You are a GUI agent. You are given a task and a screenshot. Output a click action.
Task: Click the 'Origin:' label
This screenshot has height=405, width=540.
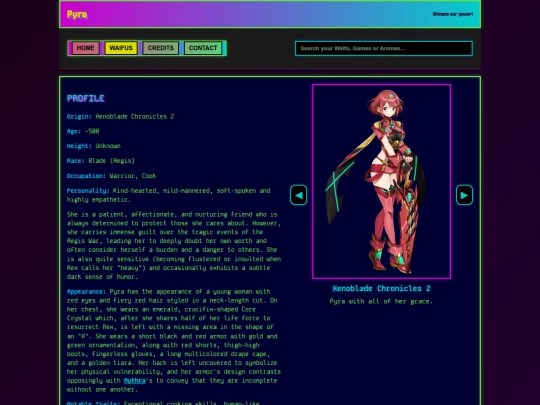point(79,116)
